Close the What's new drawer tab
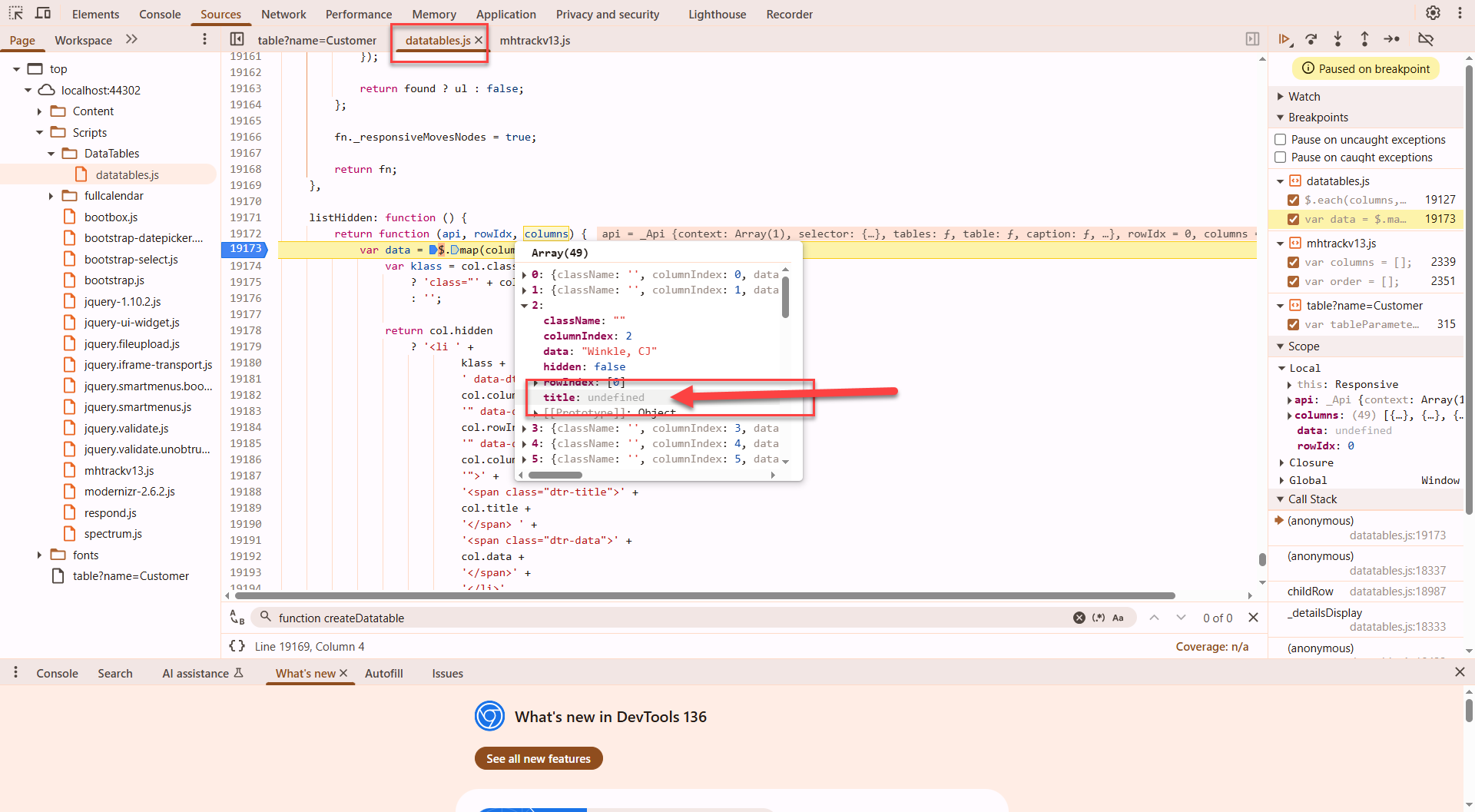The image size is (1475, 812). [x=343, y=673]
